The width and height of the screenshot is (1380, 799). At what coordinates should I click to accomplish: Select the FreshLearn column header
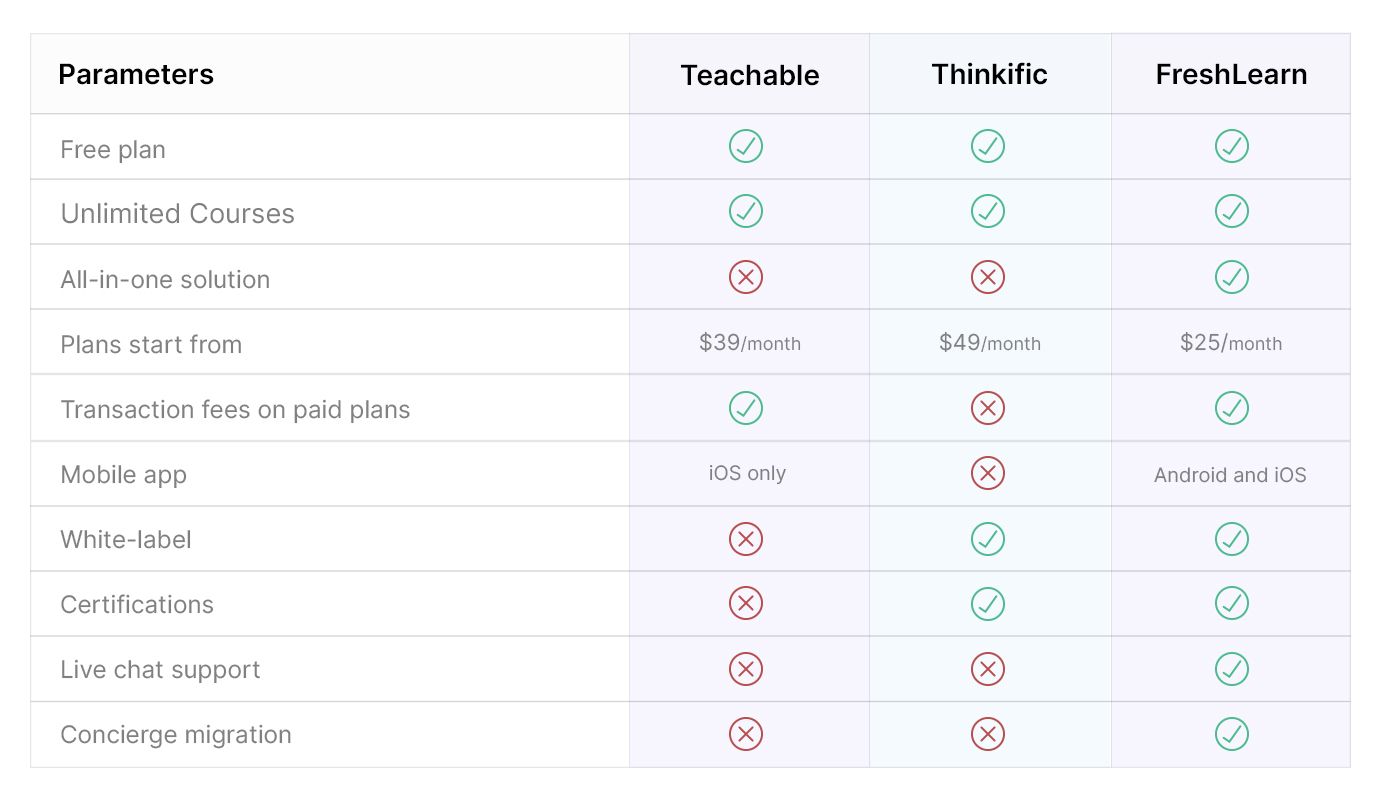click(x=1231, y=75)
